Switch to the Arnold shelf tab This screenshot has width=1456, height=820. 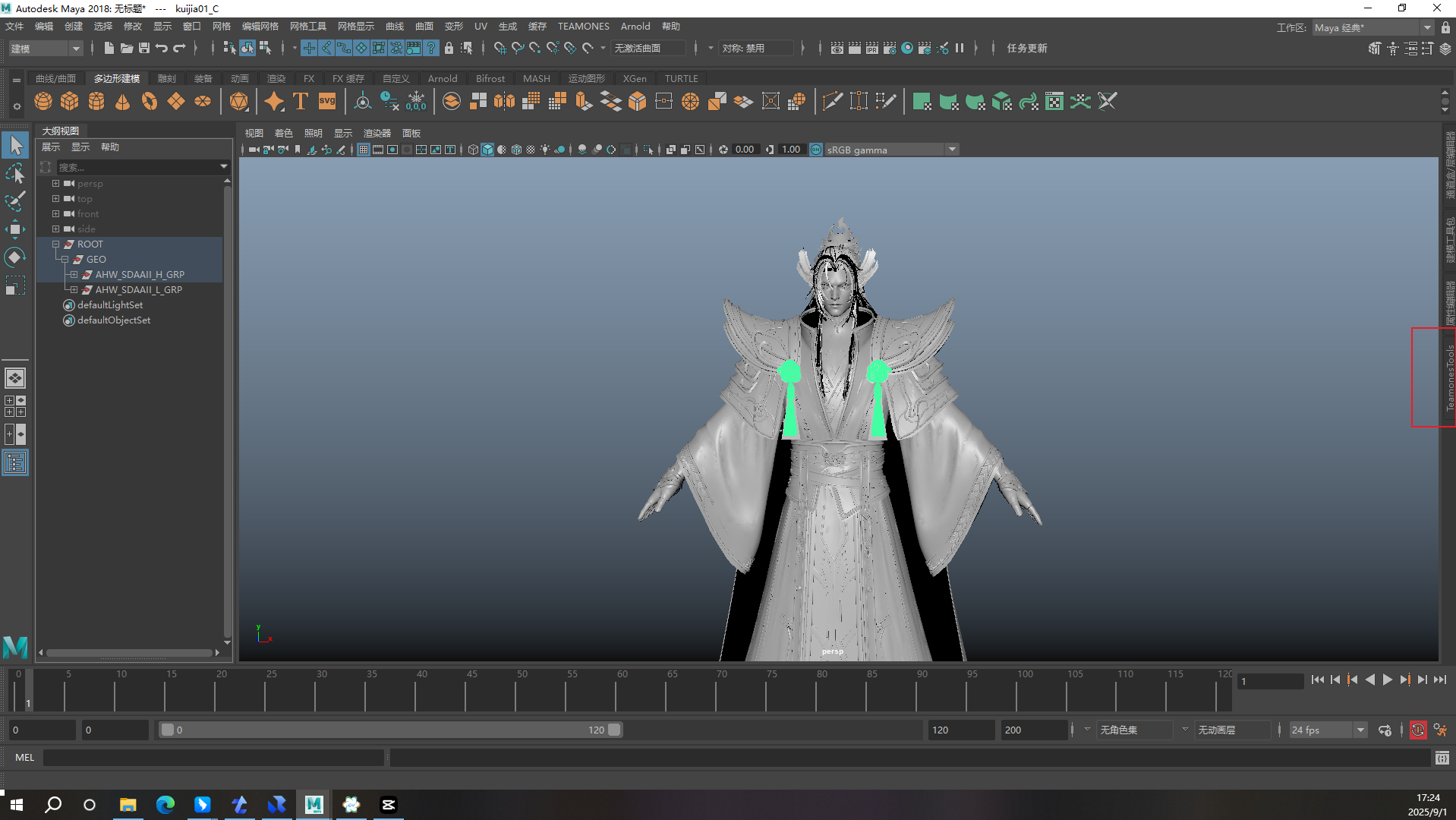tap(442, 79)
